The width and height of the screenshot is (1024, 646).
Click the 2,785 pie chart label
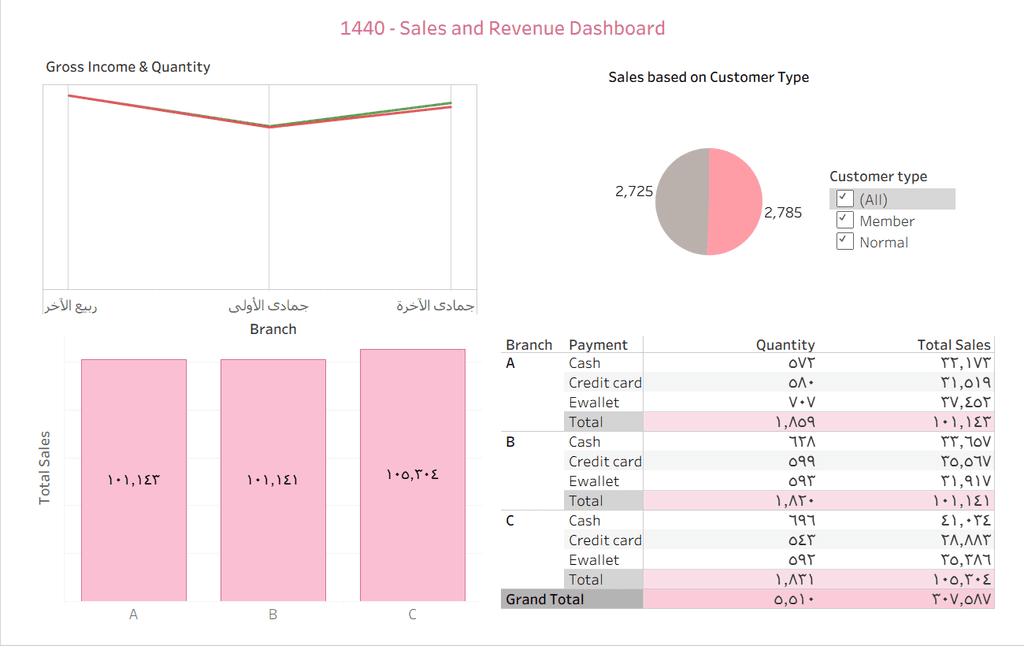(782, 212)
